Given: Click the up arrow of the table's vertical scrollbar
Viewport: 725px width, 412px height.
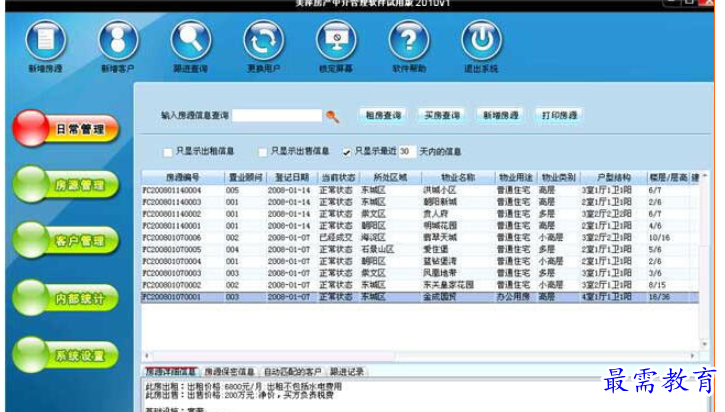Looking at the screenshot, I should pyautogui.click(x=704, y=176).
